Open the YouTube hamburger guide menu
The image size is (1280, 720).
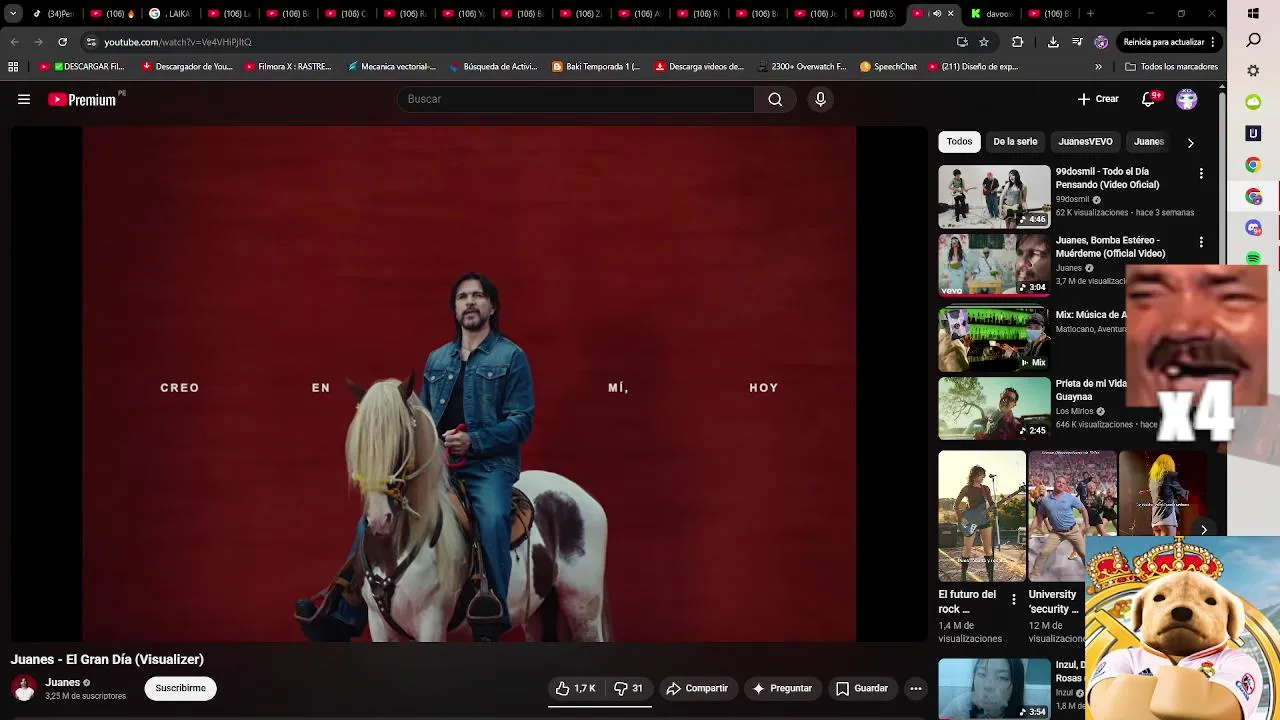[24, 99]
